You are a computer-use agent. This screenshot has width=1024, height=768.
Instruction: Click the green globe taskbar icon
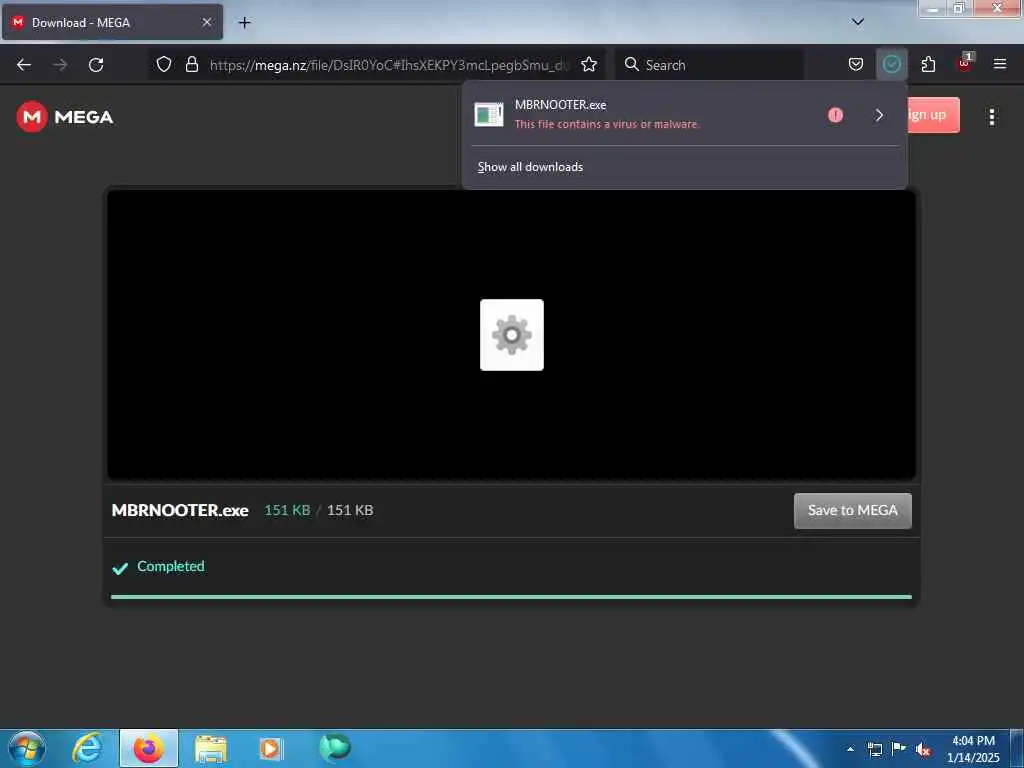pos(335,747)
